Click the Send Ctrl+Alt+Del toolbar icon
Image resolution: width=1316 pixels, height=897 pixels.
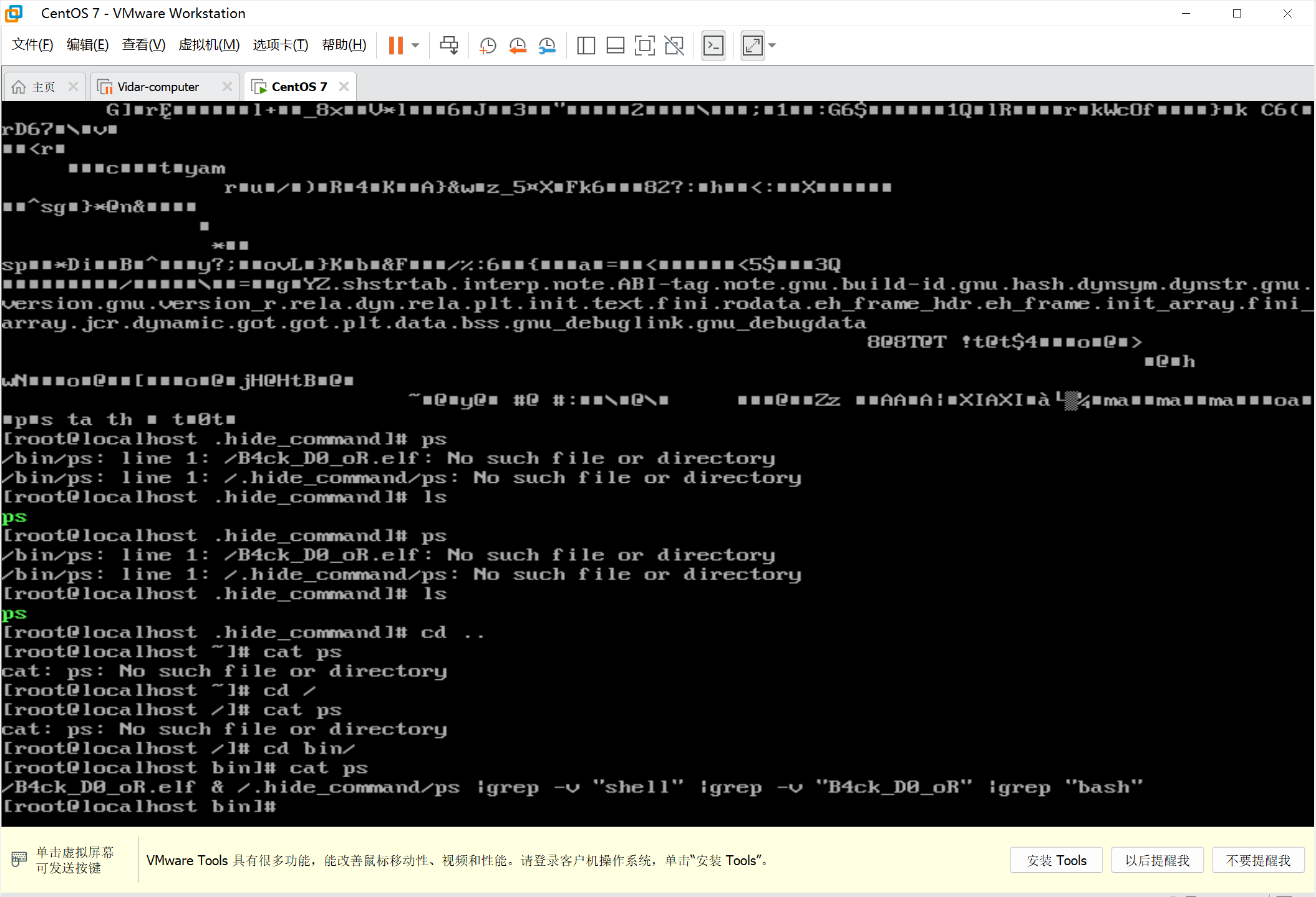pos(449,46)
